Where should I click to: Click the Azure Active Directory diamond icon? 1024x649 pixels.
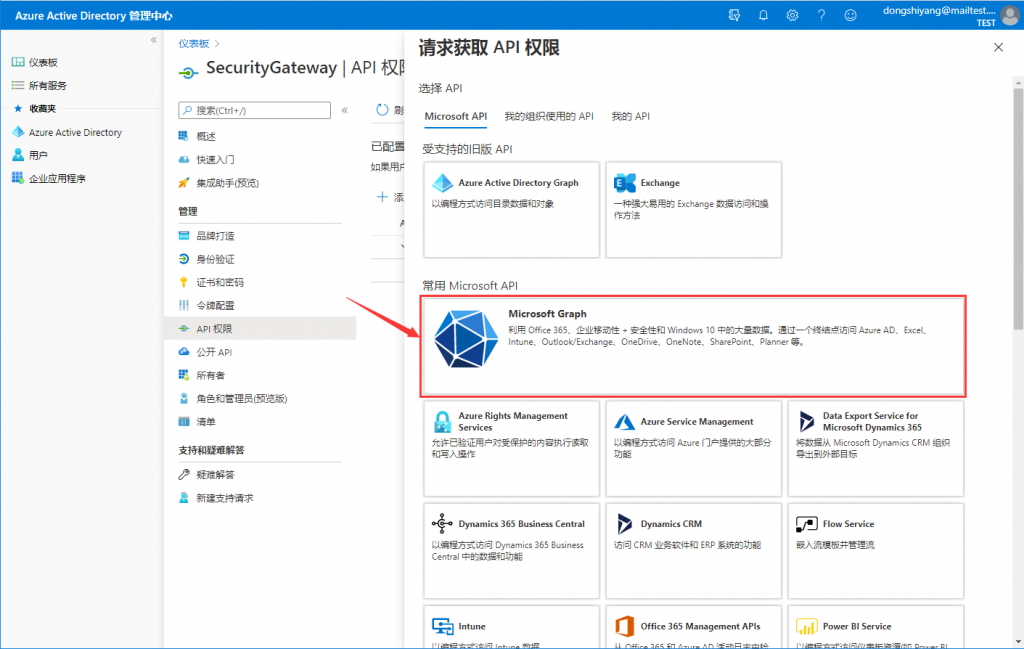(x=18, y=132)
